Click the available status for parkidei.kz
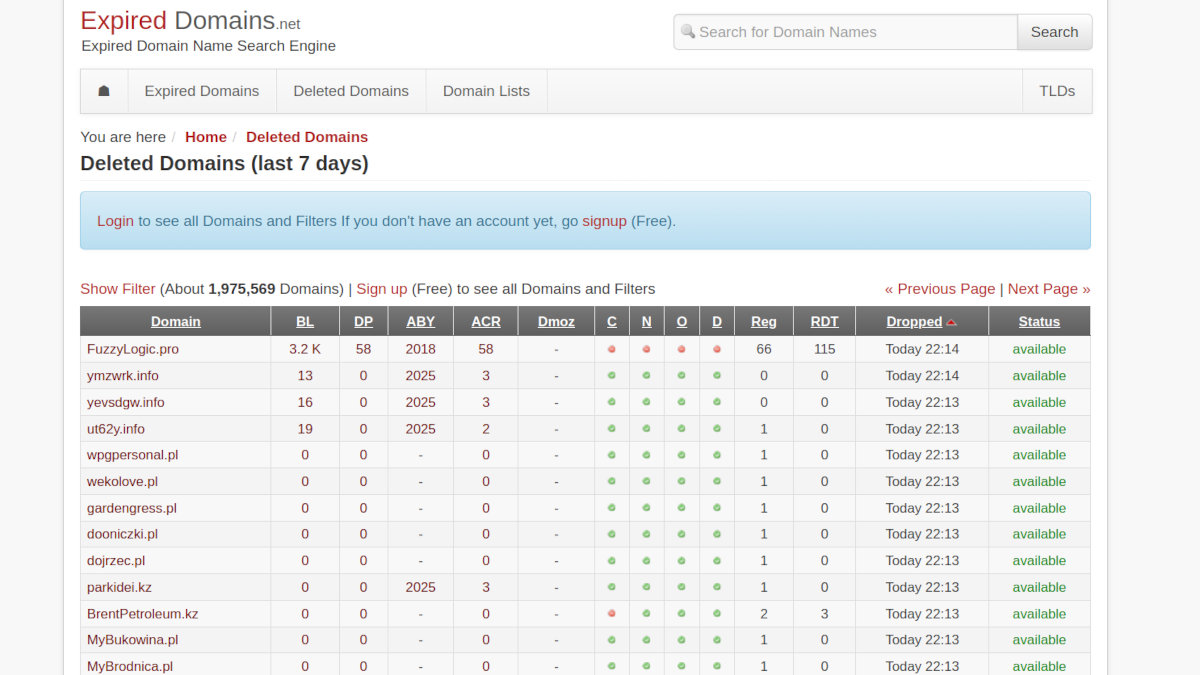The height and width of the screenshot is (675, 1200). [1039, 587]
